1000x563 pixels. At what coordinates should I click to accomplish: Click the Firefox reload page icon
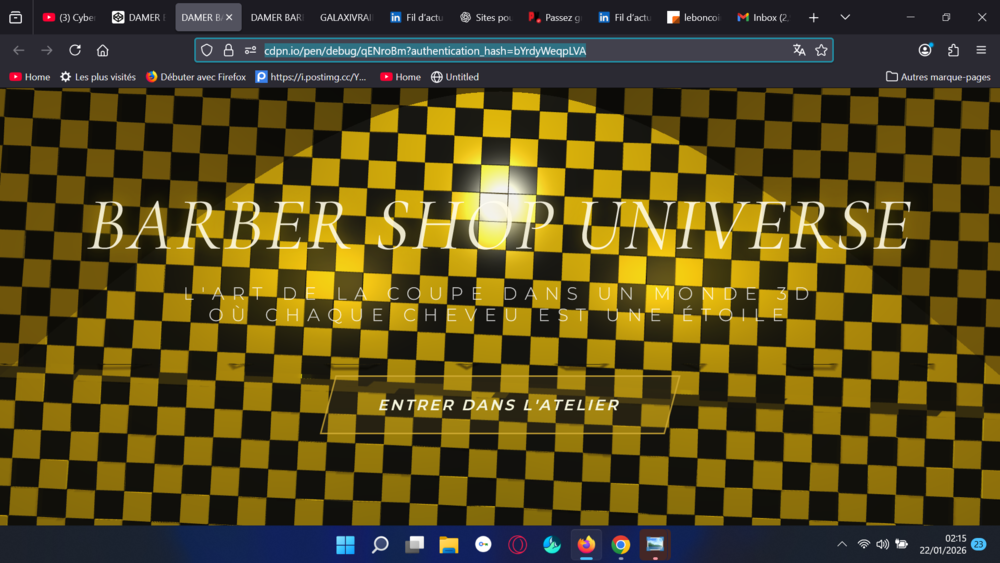coord(75,50)
